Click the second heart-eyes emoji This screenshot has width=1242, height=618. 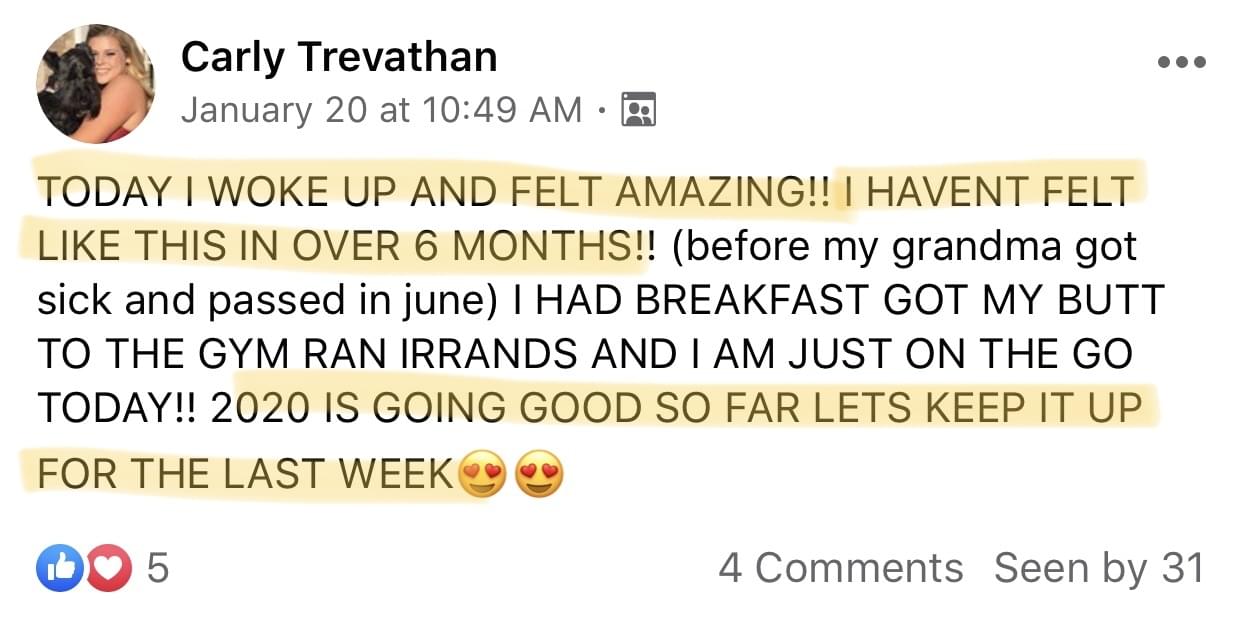tap(538, 475)
